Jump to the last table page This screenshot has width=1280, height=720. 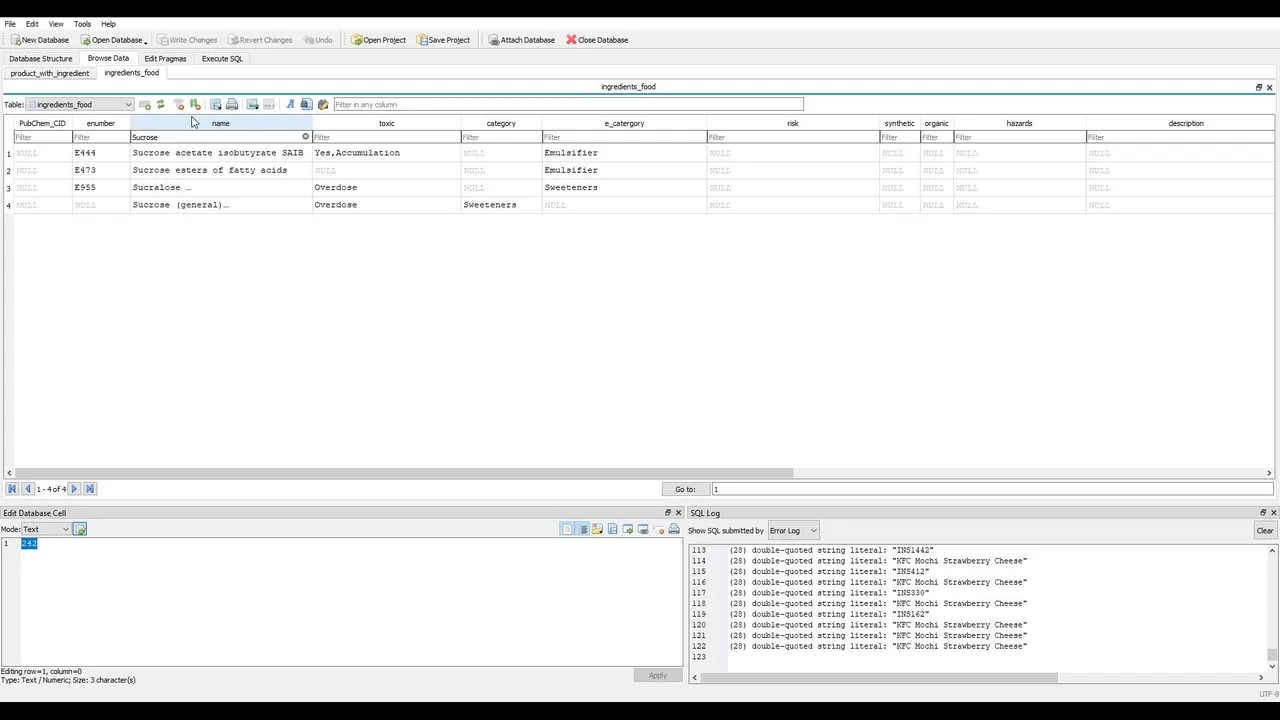tap(89, 489)
